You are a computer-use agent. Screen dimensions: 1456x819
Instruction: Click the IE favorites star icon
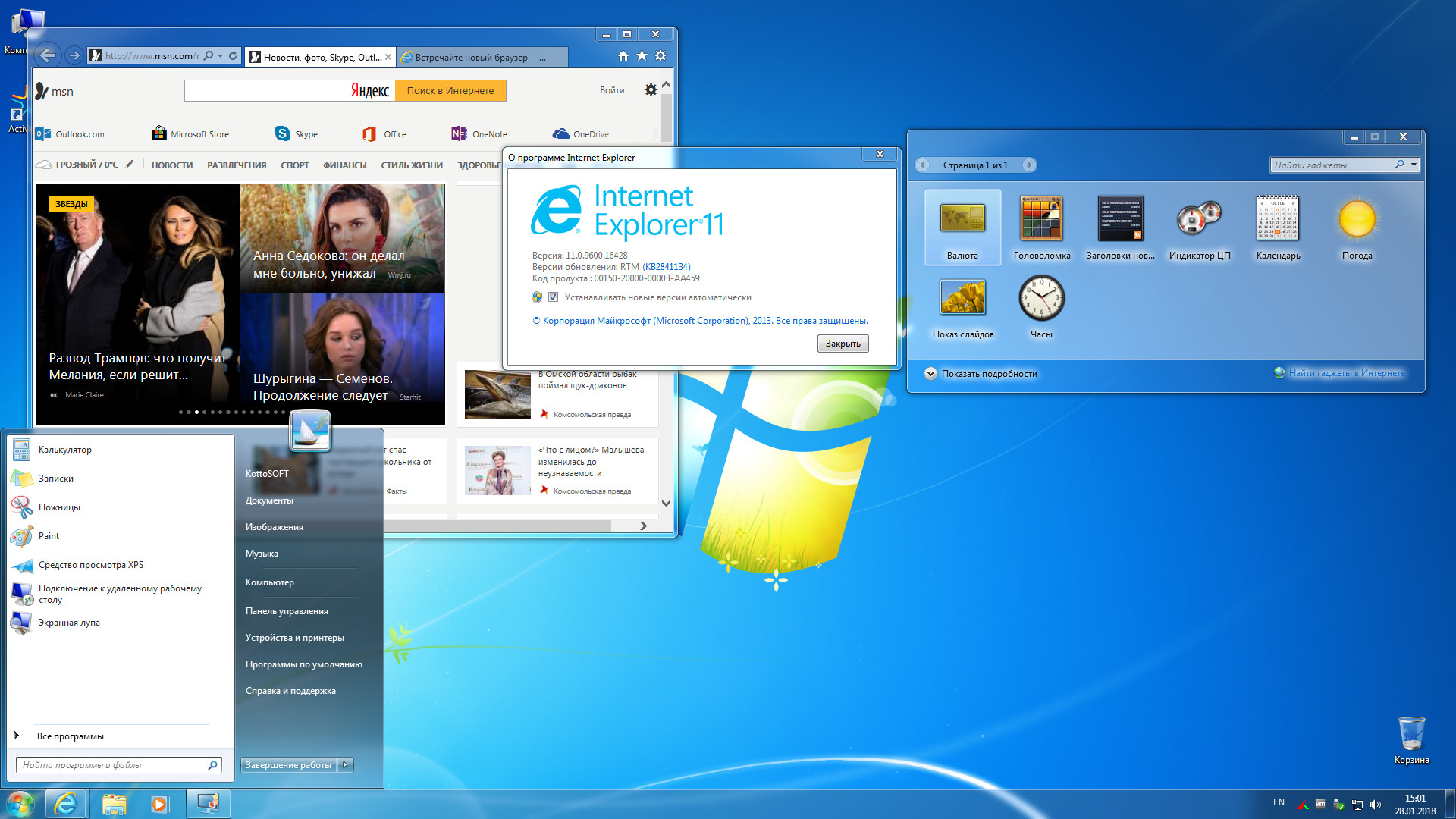(642, 56)
